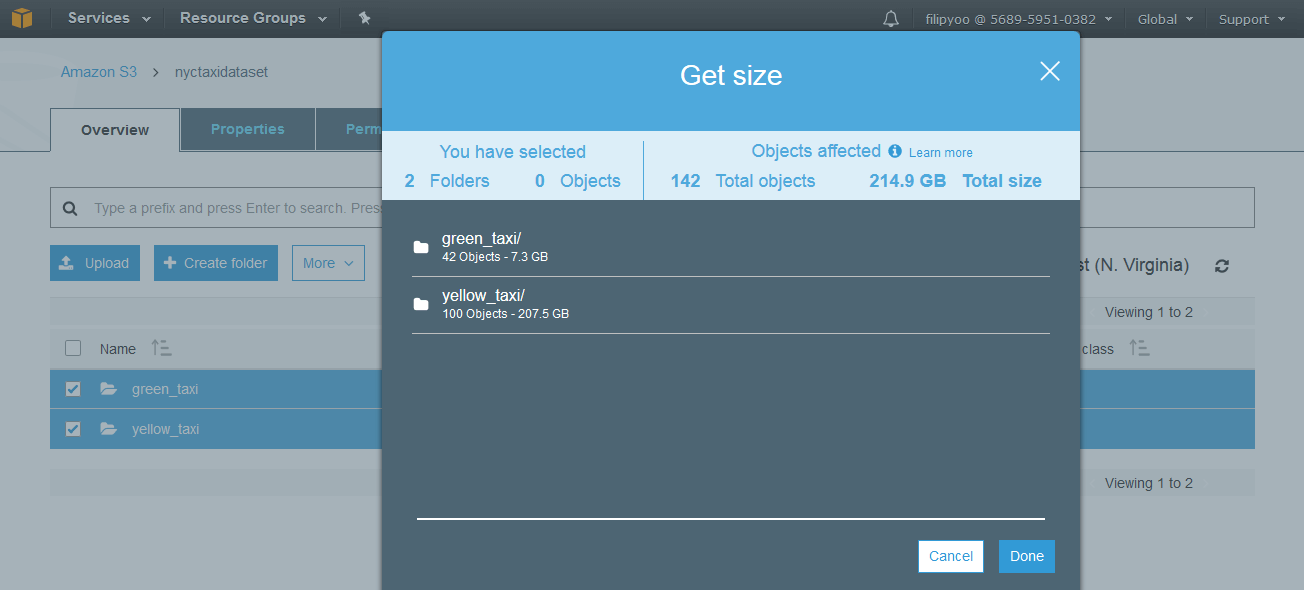Open the Support dropdown menu
1304x590 pixels.
click(1250, 19)
